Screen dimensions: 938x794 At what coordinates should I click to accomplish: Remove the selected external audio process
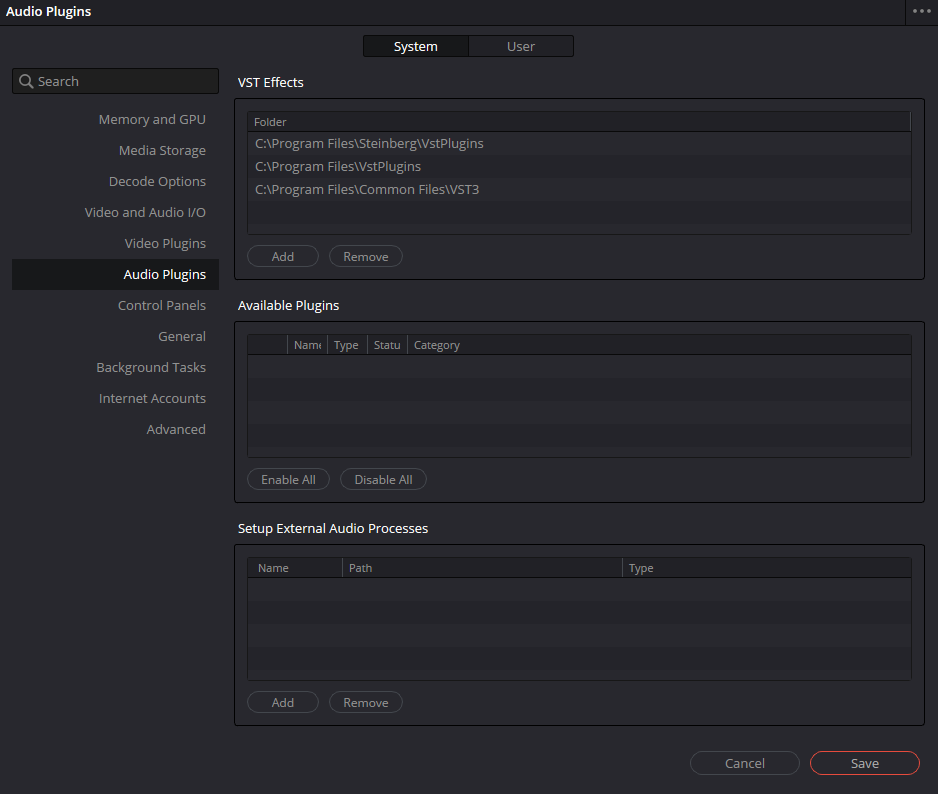click(366, 703)
